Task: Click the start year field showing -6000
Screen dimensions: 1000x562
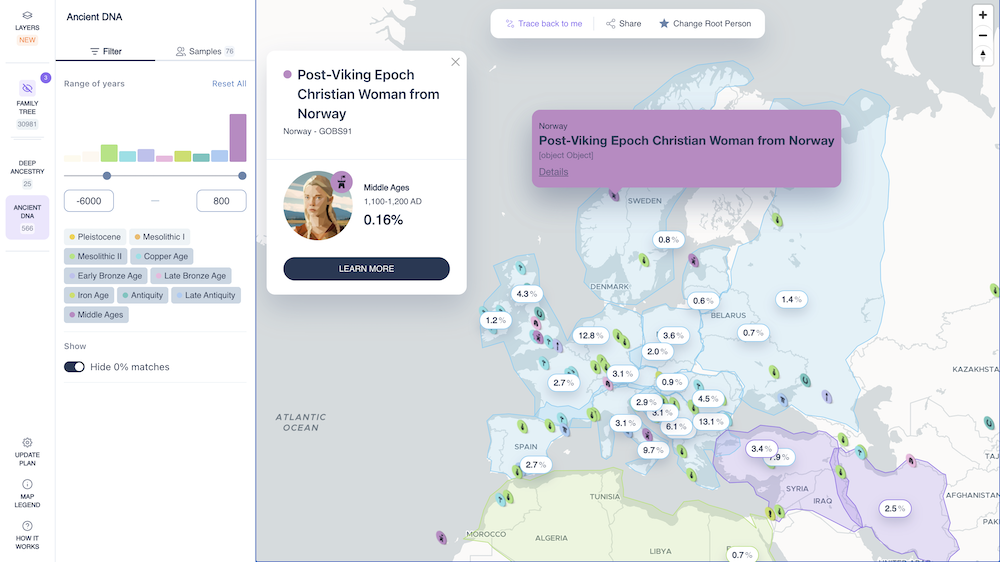Action: point(89,201)
